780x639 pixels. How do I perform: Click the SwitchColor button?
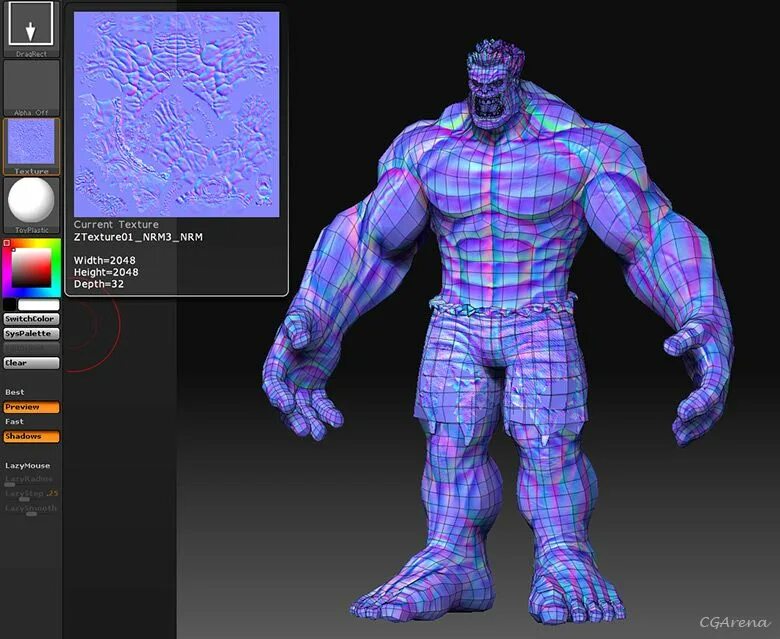31,319
